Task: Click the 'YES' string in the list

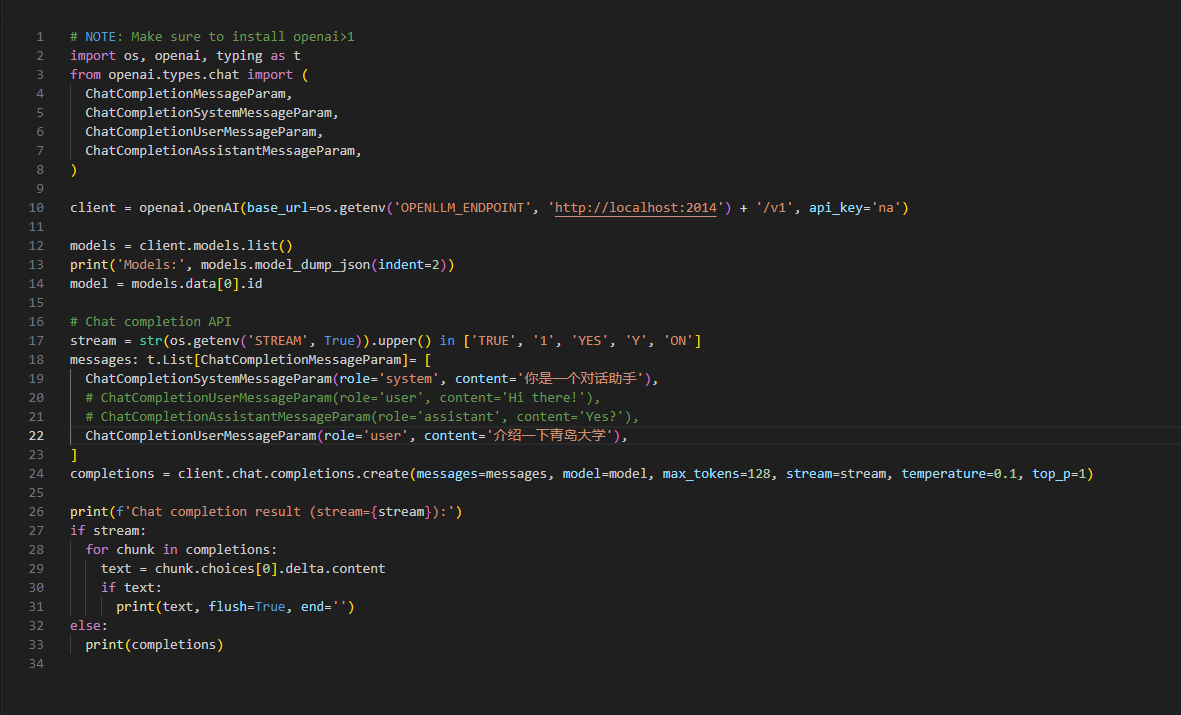Action: pos(590,341)
